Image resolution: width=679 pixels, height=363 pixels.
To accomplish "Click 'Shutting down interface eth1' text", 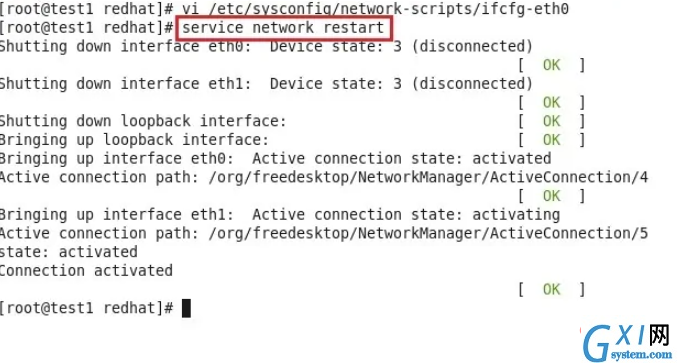I will 125,84.
